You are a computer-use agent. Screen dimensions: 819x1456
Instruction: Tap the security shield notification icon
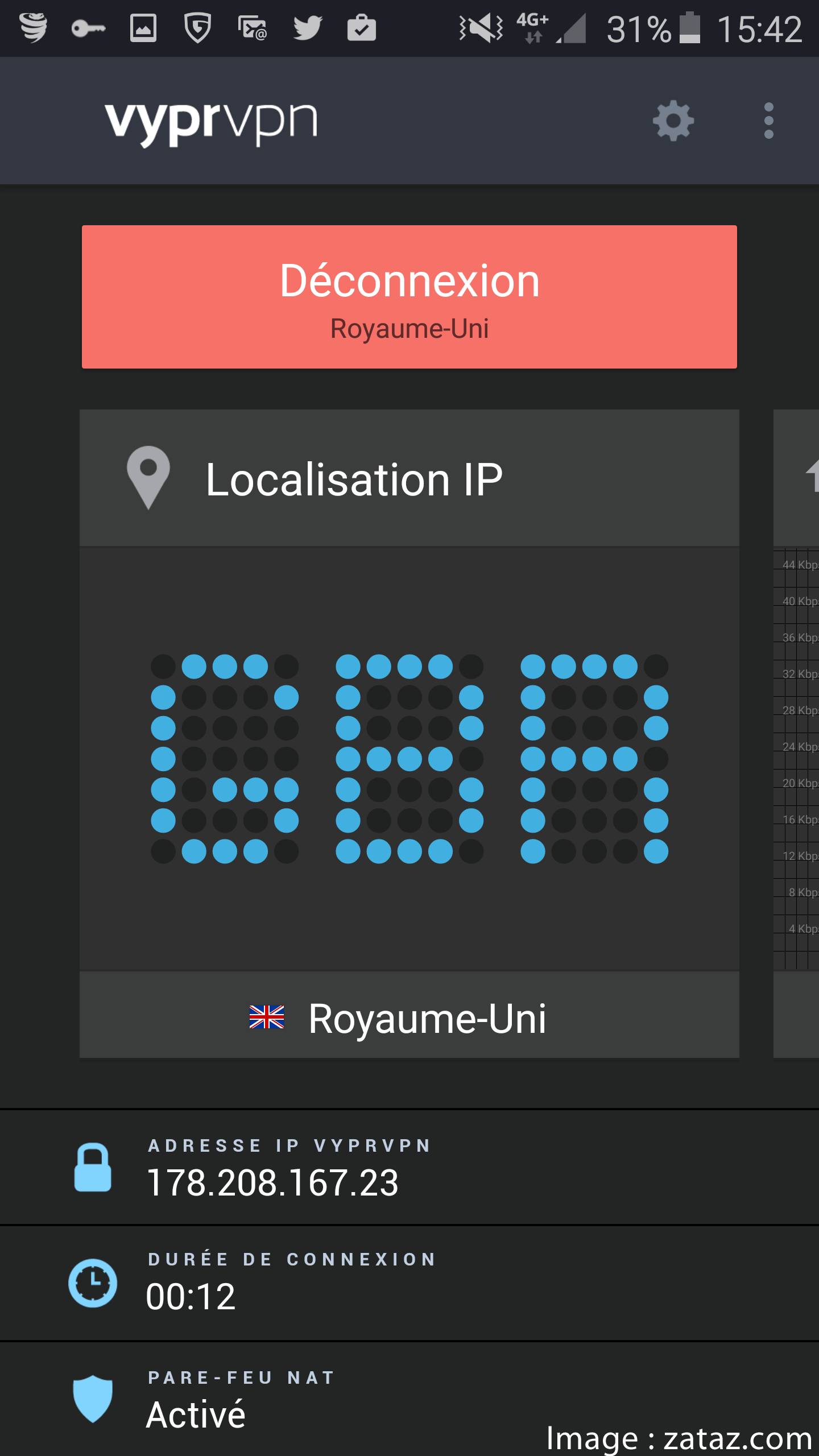(x=197, y=28)
